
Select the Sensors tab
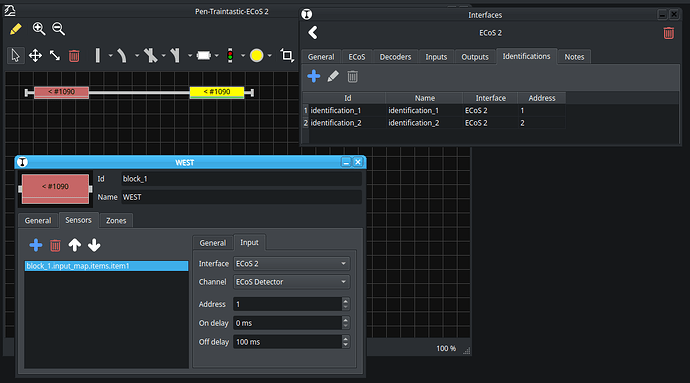point(78,220)
